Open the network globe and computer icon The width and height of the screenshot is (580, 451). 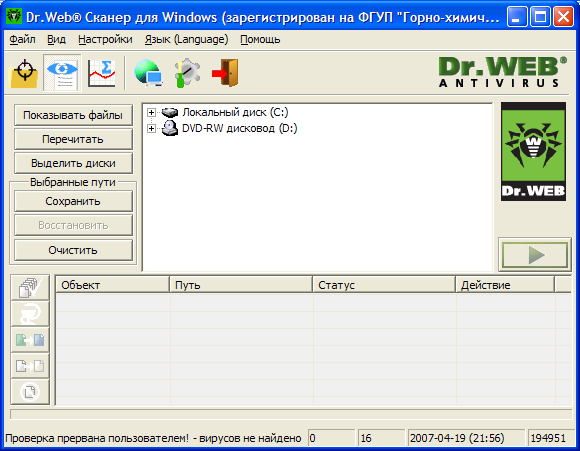pos(148,73)
